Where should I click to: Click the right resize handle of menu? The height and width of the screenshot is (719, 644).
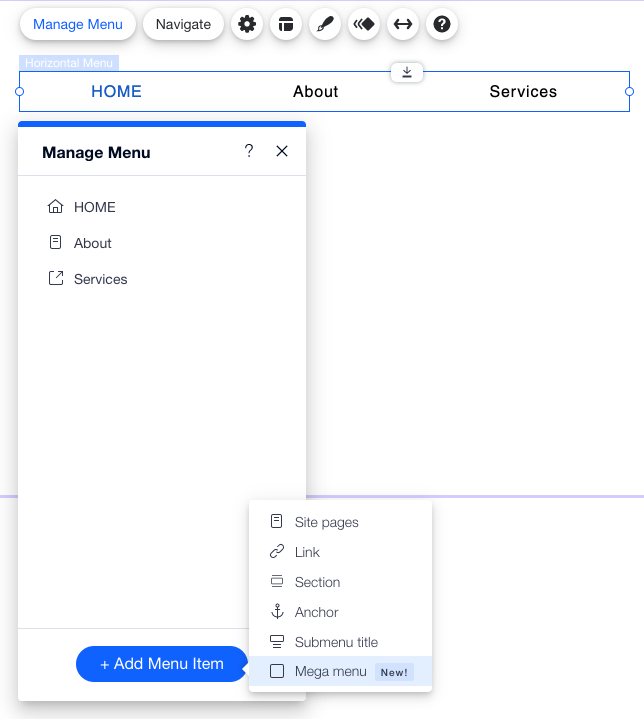tap(629, 91)
